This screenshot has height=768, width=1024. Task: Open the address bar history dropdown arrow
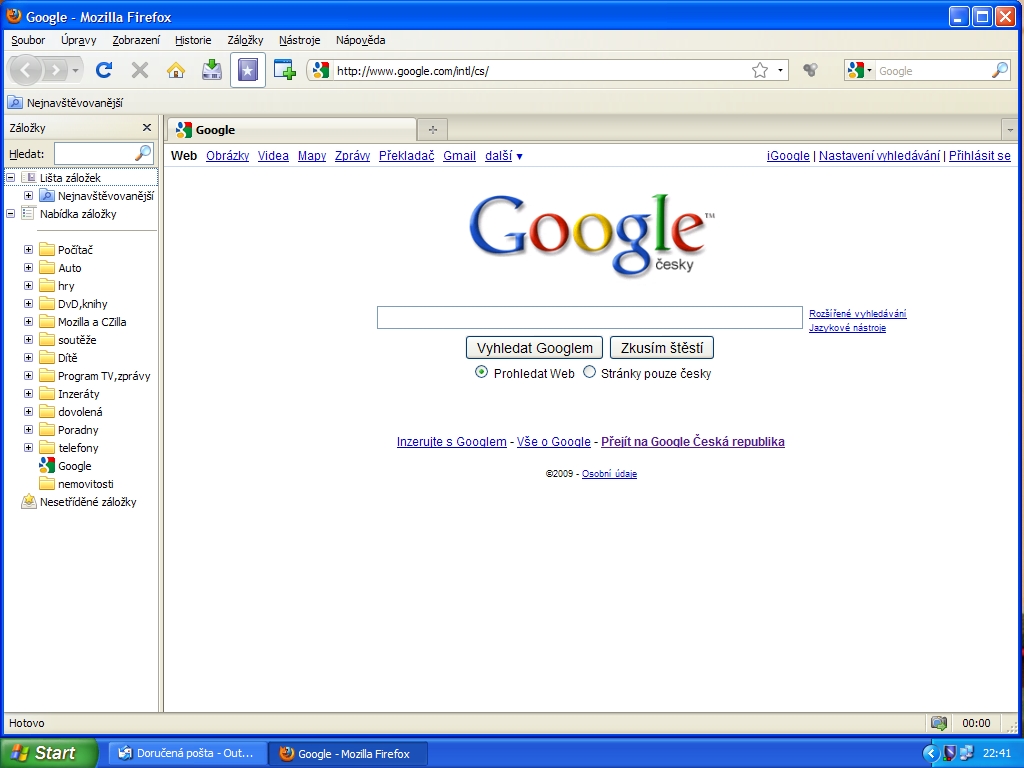(x=780, y=71)
